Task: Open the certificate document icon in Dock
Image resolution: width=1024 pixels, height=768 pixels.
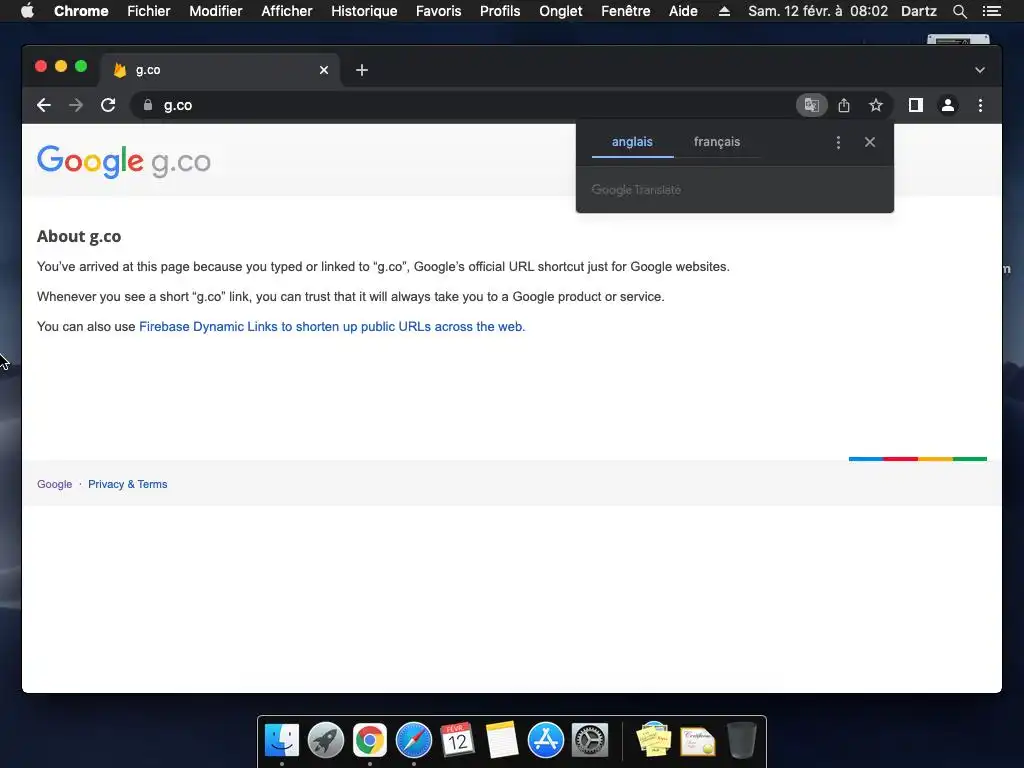Action: click(697, 741)
